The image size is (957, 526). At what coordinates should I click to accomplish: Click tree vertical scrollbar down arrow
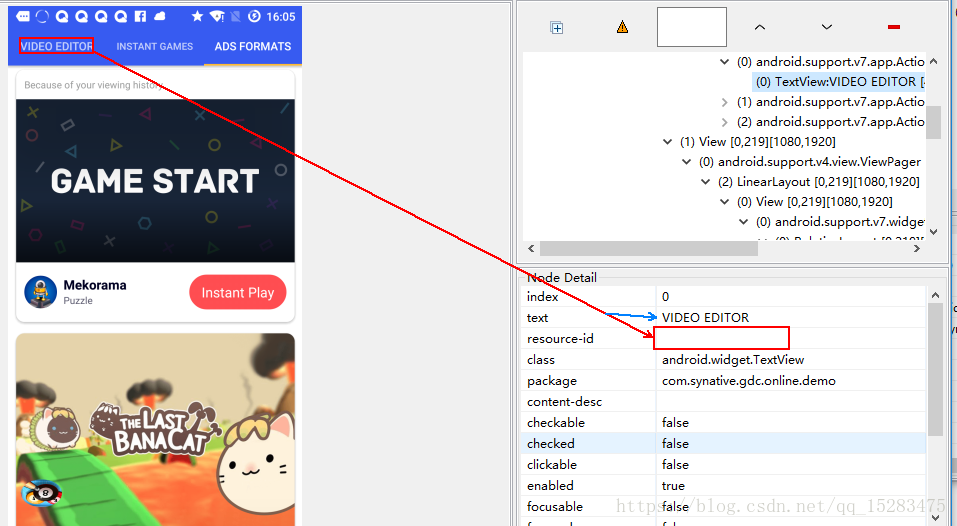pyautogui.click(x=933, y=231)
